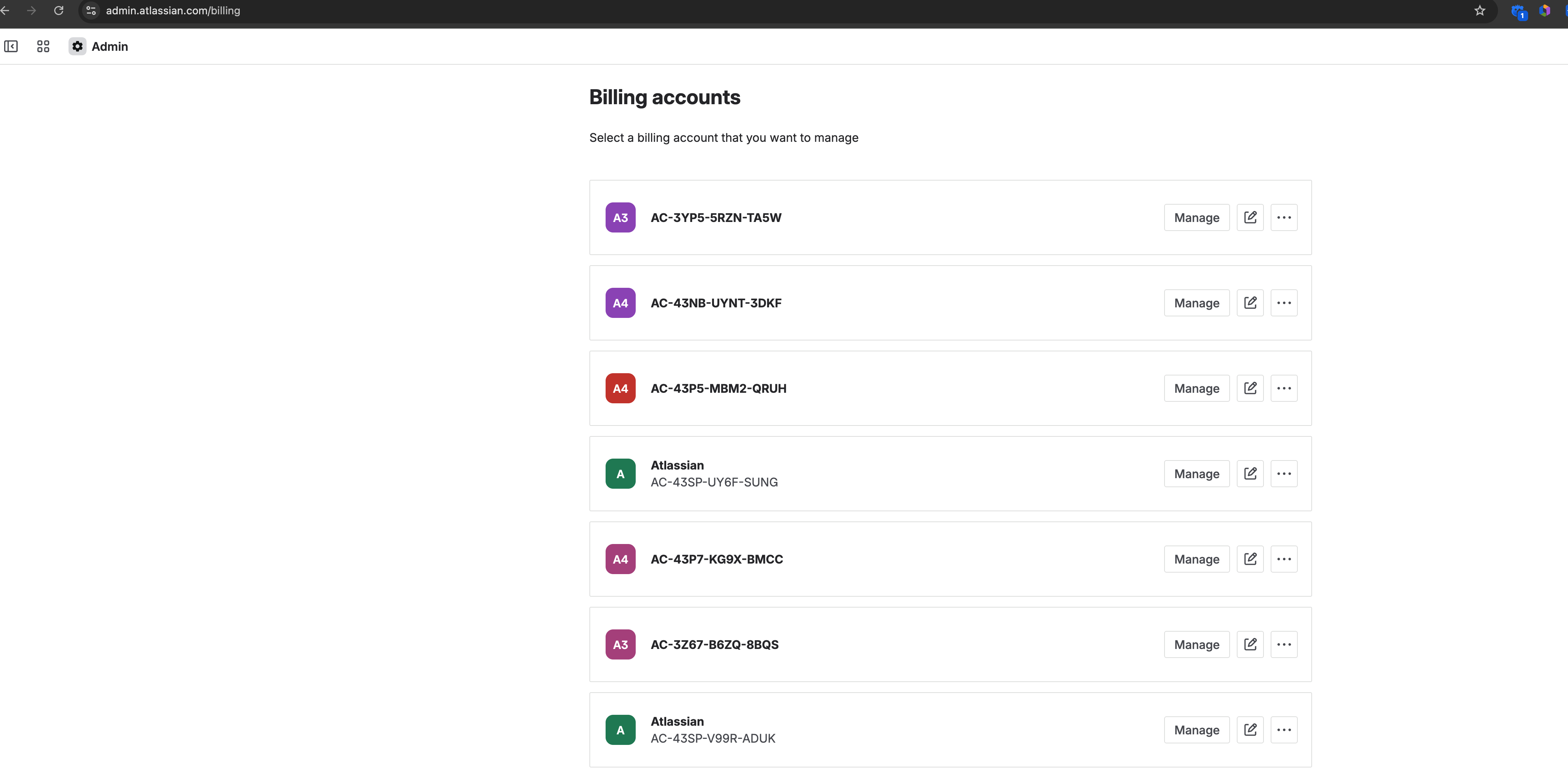1568x775 pixels.
Task: Select the AC-43NB-UYNT-3DKF account name
Action: 716,303
